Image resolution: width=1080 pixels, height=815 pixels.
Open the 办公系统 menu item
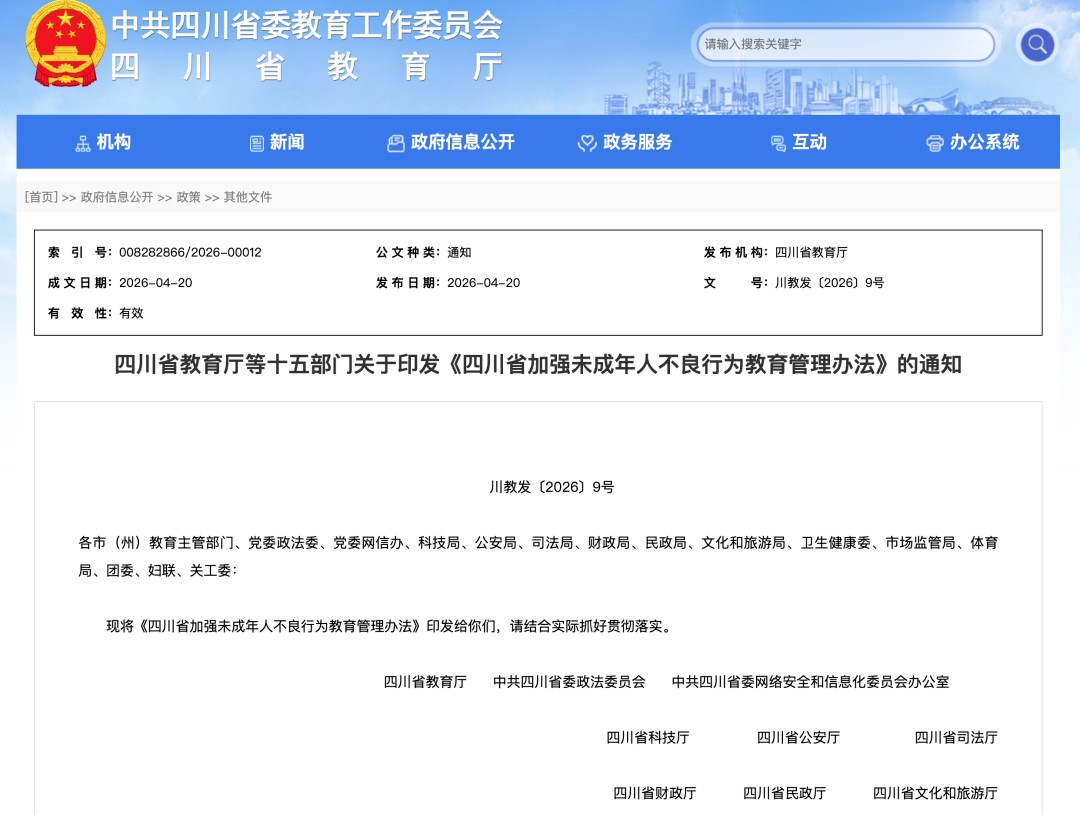click(984, 142)
